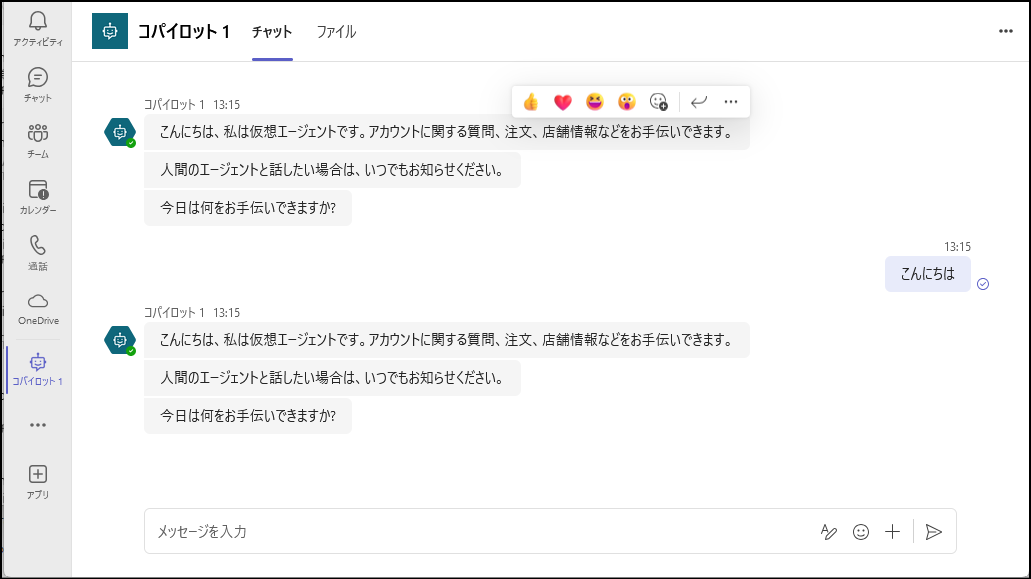Select コパイロット 1 app in sidebar
This screenshot has width=1031, height=579.
point(37,369)
